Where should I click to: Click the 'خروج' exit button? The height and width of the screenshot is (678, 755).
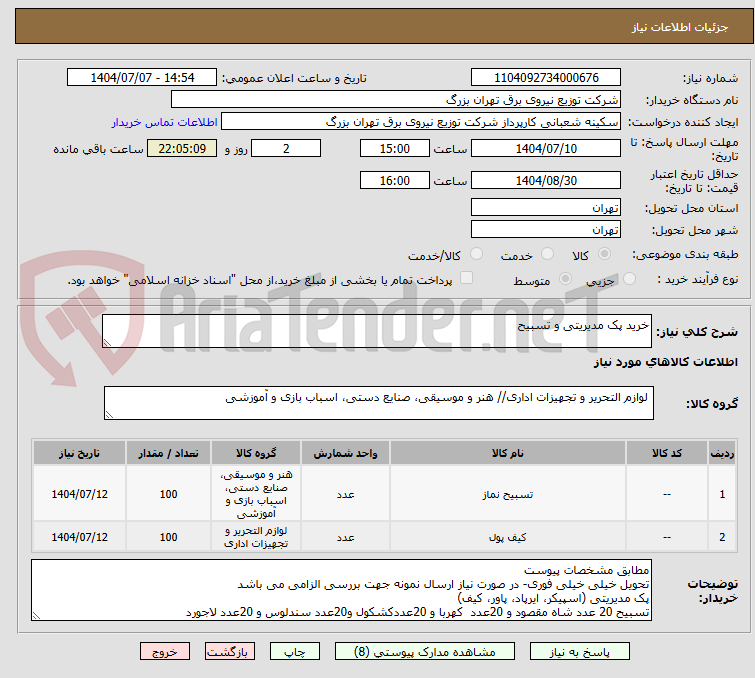[x=165, y=652]
